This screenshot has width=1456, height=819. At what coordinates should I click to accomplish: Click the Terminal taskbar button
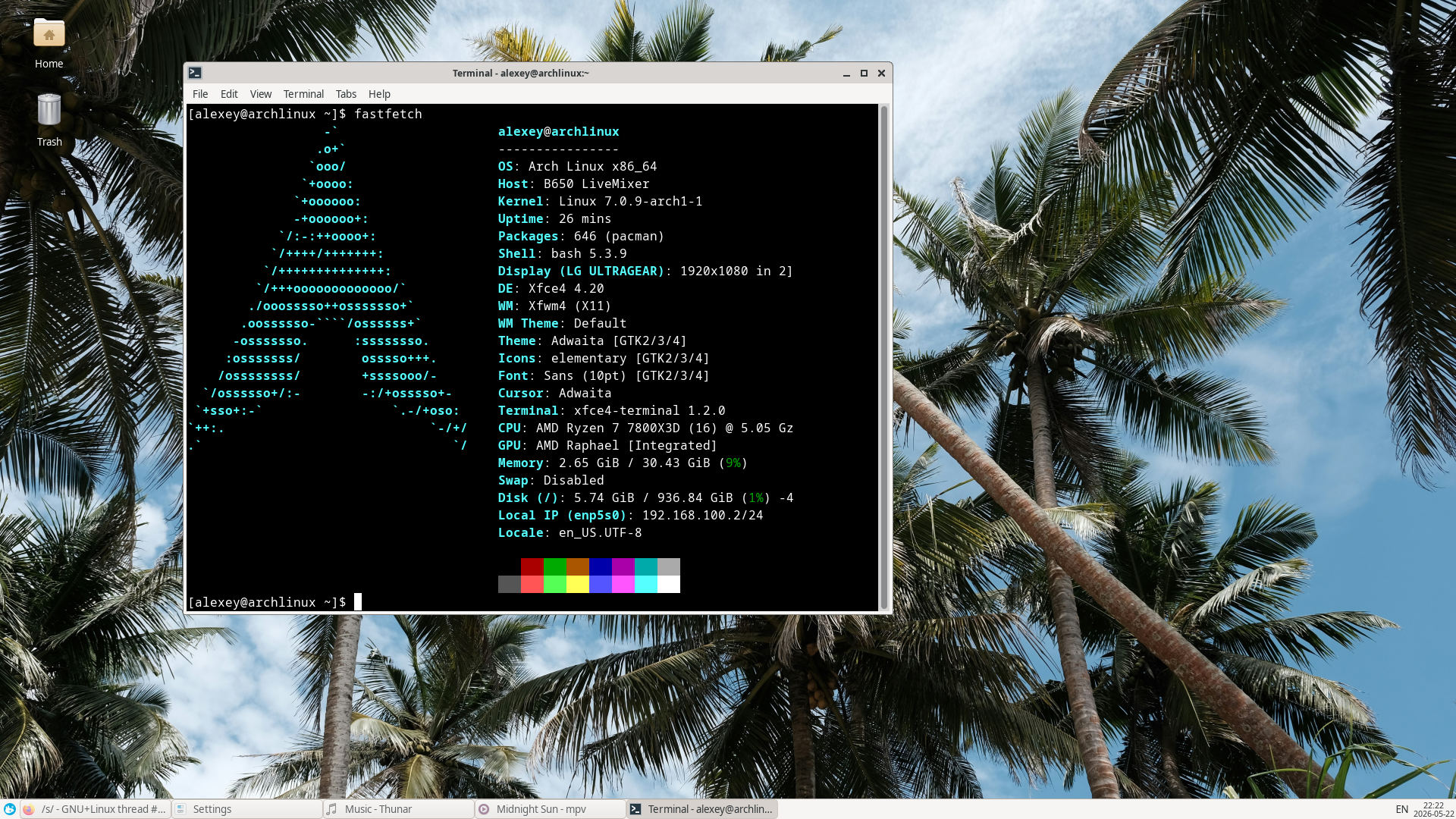pyautogui.click(x=702, y=809)
